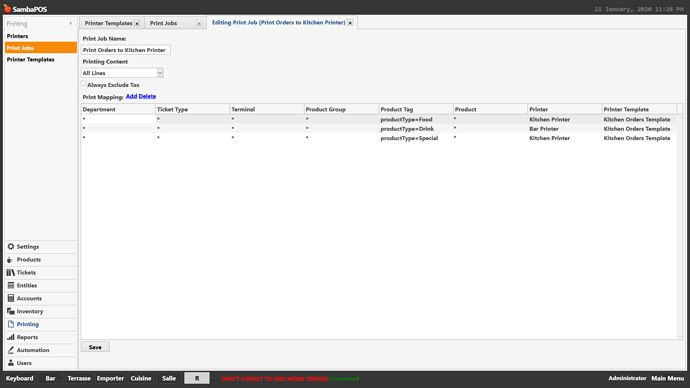Click the Reports chart icon
The width and height of the screenshot is (690, 388).
tap(11, 337)
